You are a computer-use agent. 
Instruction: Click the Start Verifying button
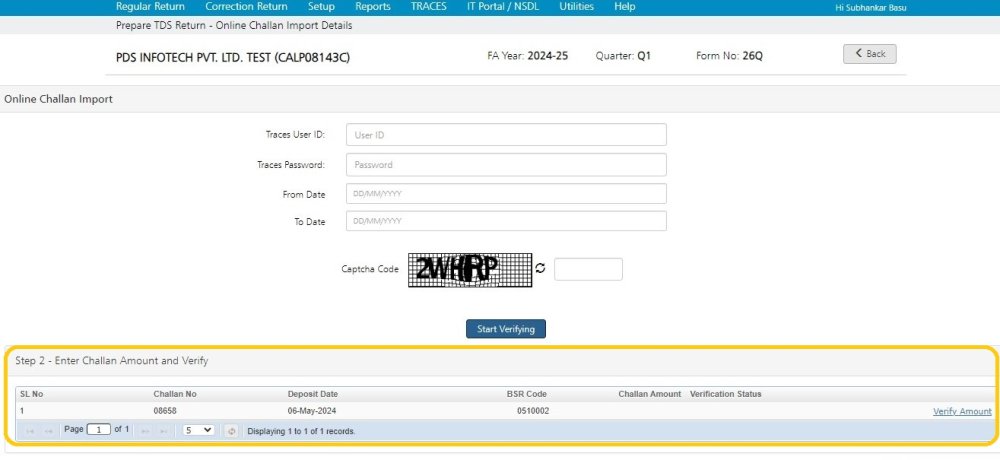click(x=506, y=329)
